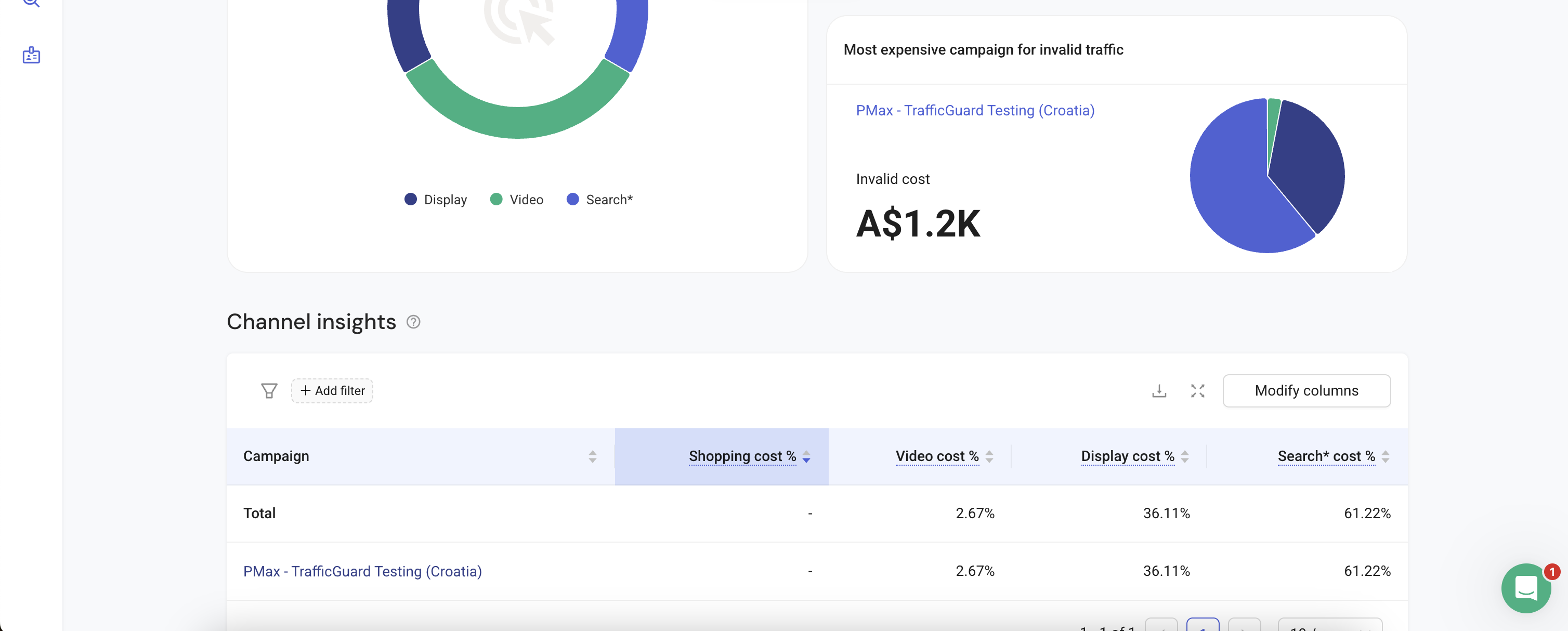Download the channel insights table
Screen dimensions: 1568x631
[1159, 391]
